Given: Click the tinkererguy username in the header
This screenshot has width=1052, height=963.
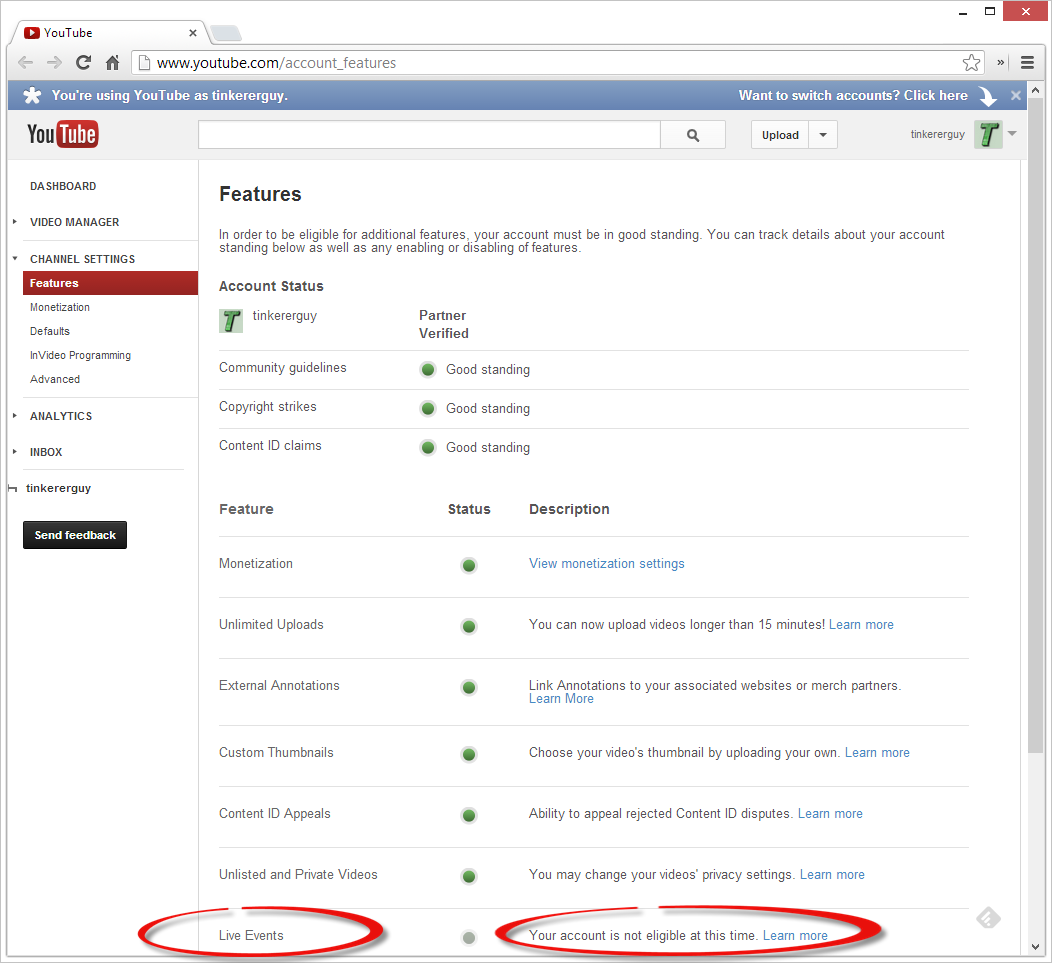Looking at the screenshot, I should click(937, 134).
